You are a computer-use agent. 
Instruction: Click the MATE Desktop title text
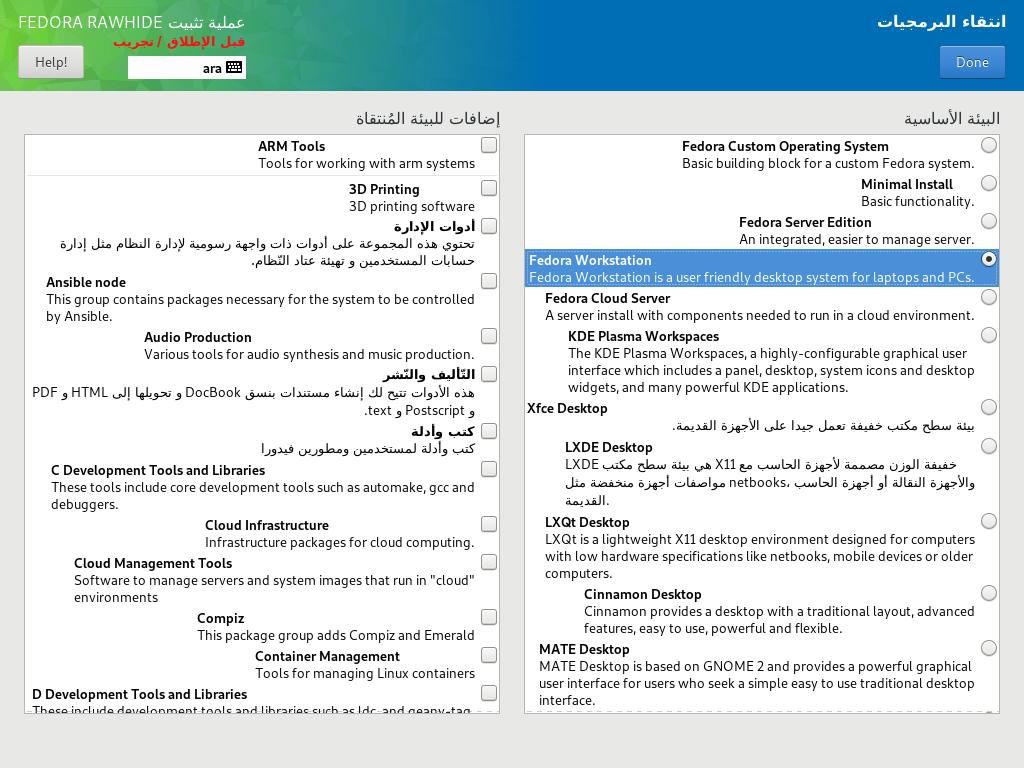(x=584, y=649)
